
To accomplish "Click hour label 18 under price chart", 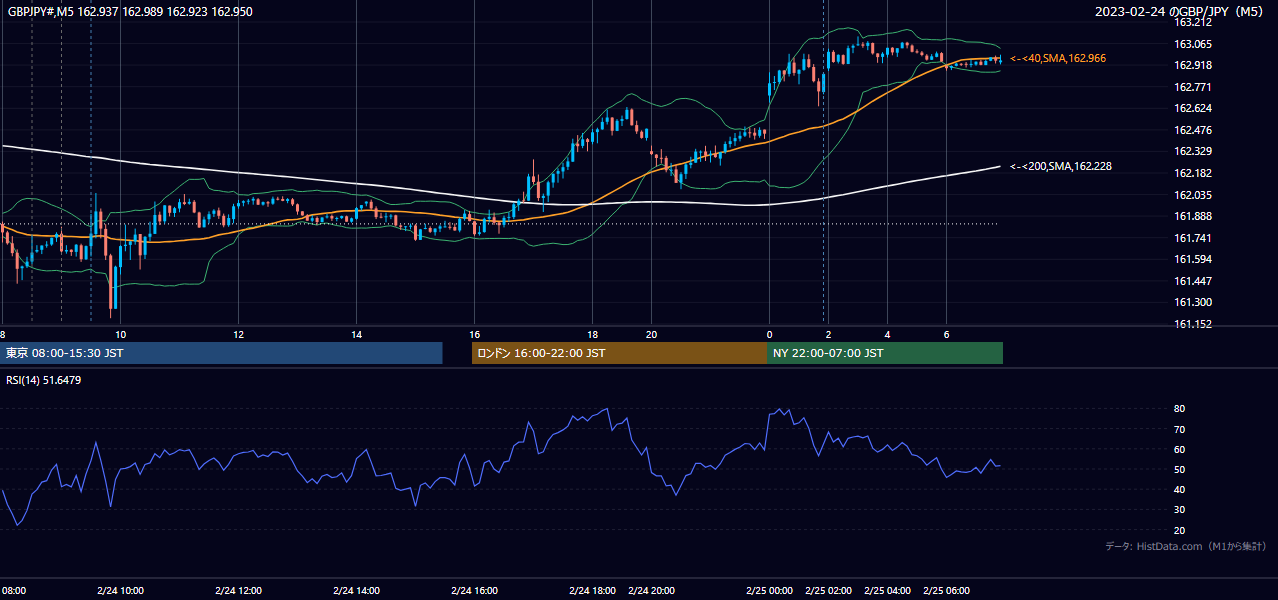I will [592, 335].
